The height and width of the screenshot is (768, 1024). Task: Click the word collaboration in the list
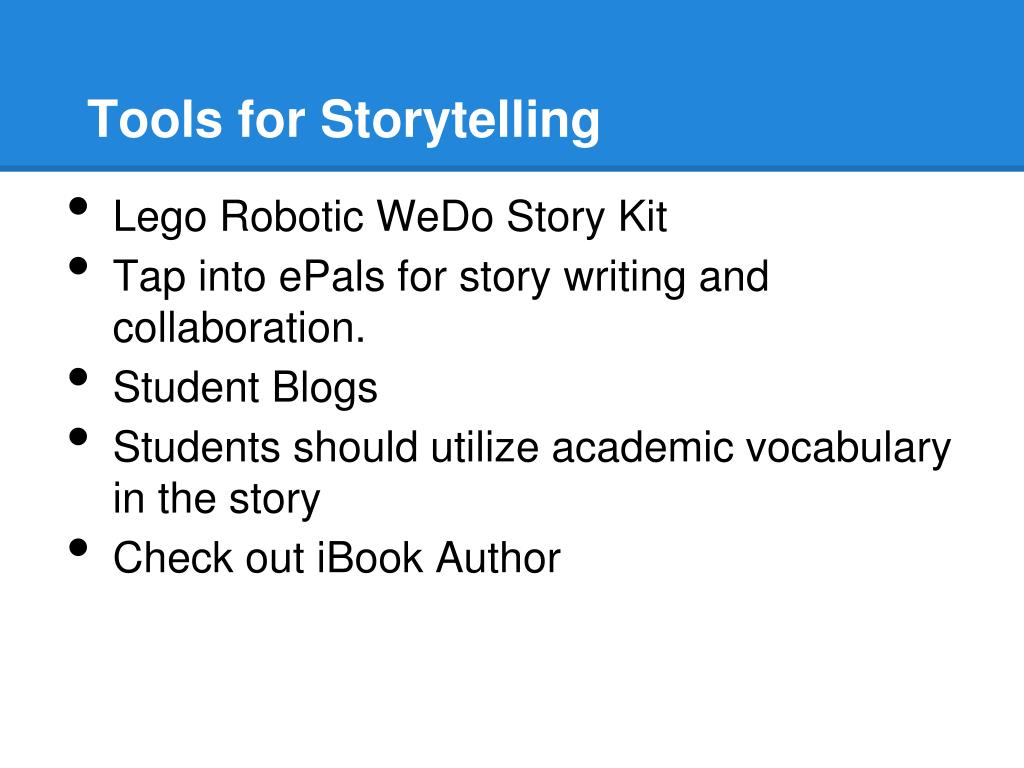click(234, 328)
